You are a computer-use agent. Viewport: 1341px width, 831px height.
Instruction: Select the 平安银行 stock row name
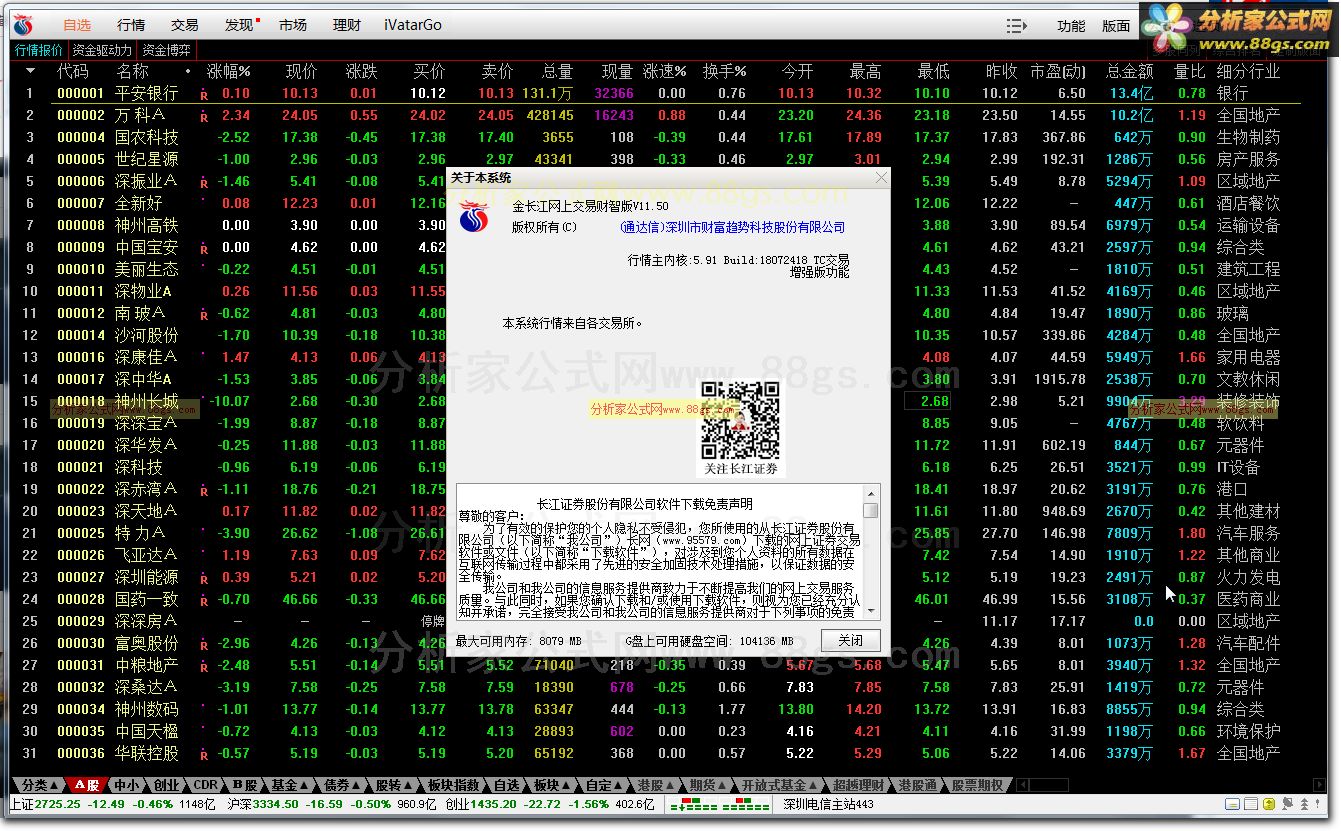point(146,93)
